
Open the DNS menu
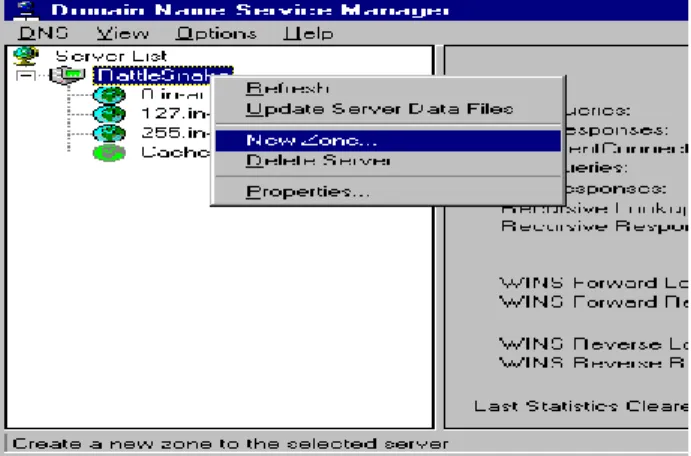tap(43, 33)
